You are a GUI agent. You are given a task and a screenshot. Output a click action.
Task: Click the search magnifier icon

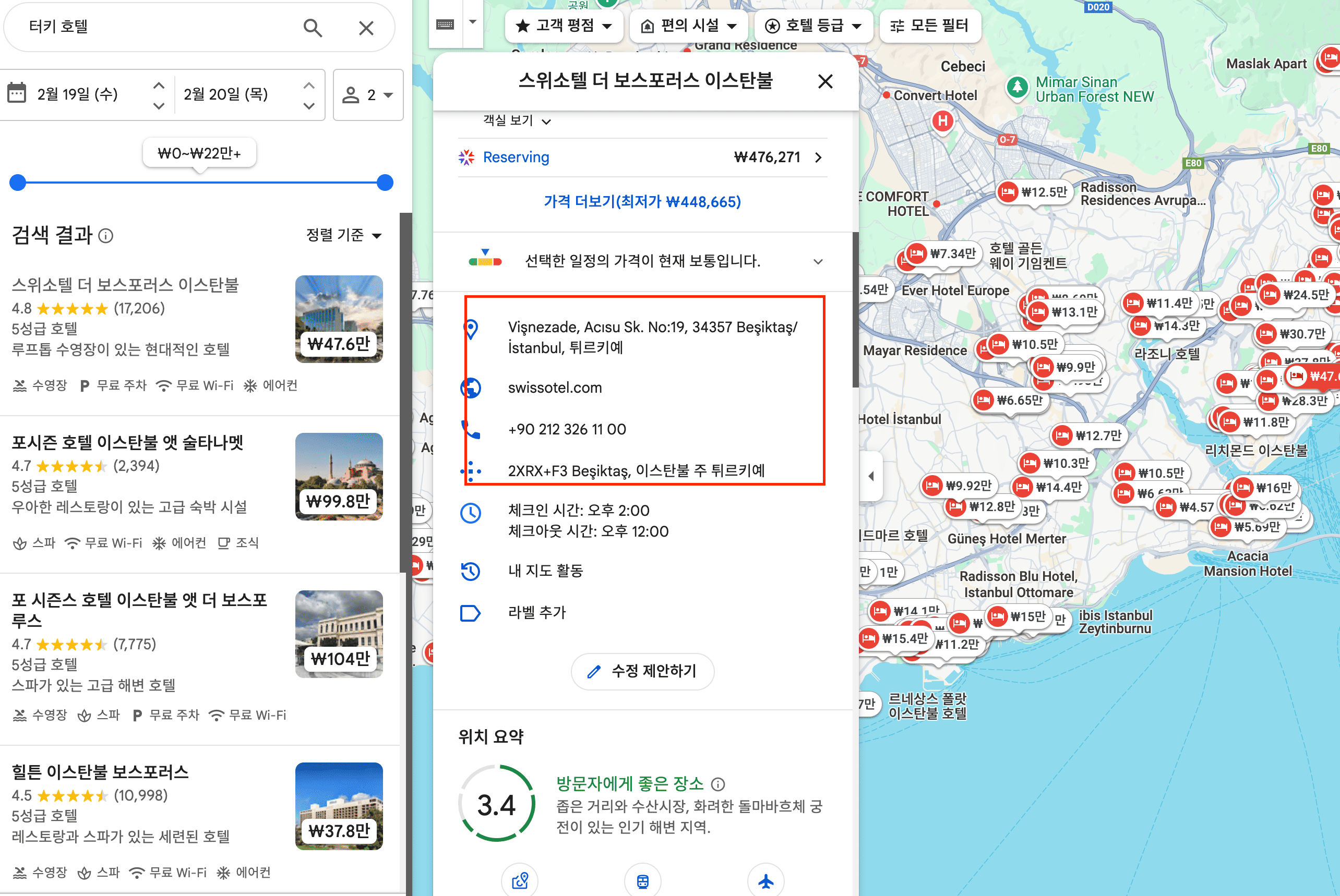[x=312, y=28]
